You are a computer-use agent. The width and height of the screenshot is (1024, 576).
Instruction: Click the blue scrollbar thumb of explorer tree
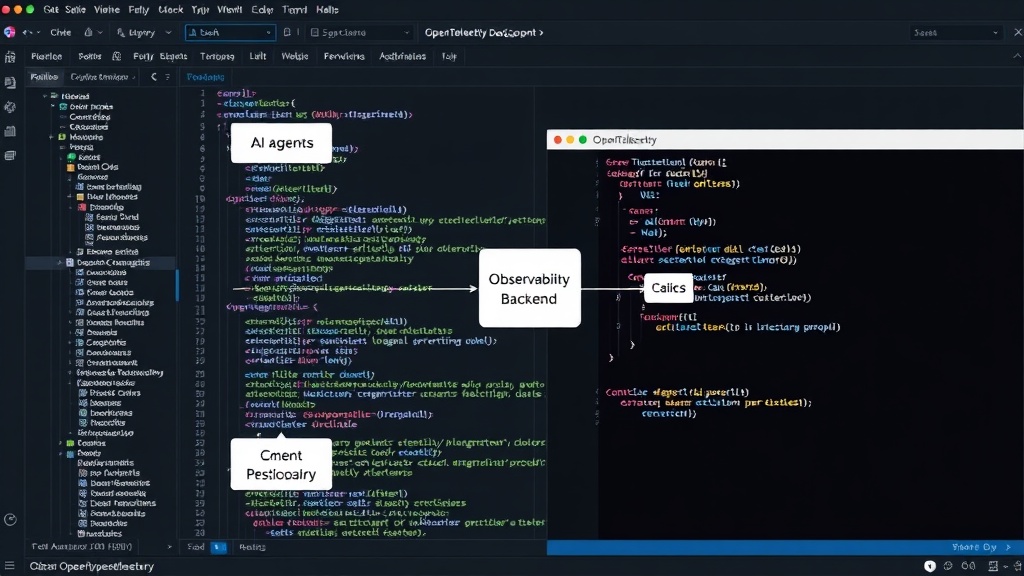click(x=177, y=285)
